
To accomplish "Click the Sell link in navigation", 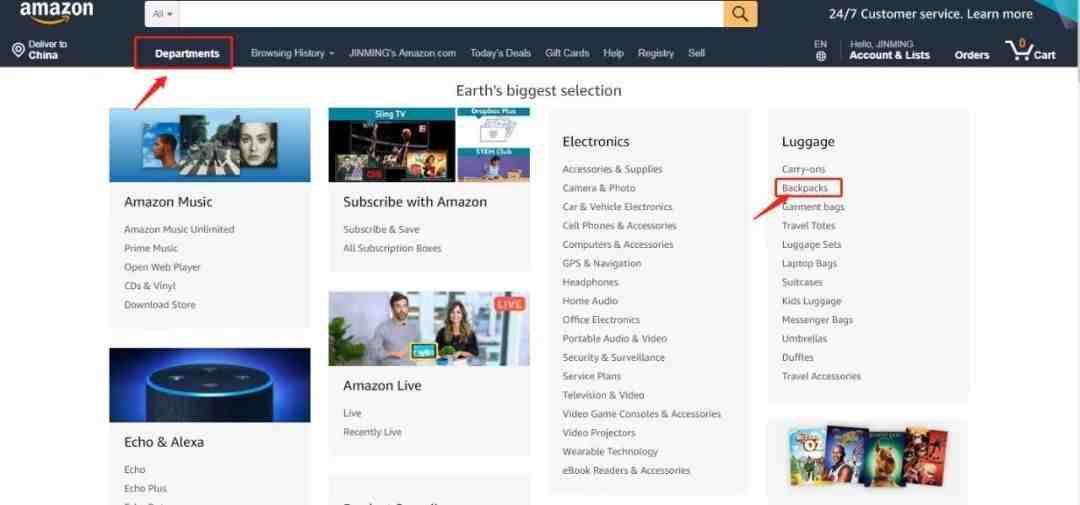I will (x=696, y=53).
